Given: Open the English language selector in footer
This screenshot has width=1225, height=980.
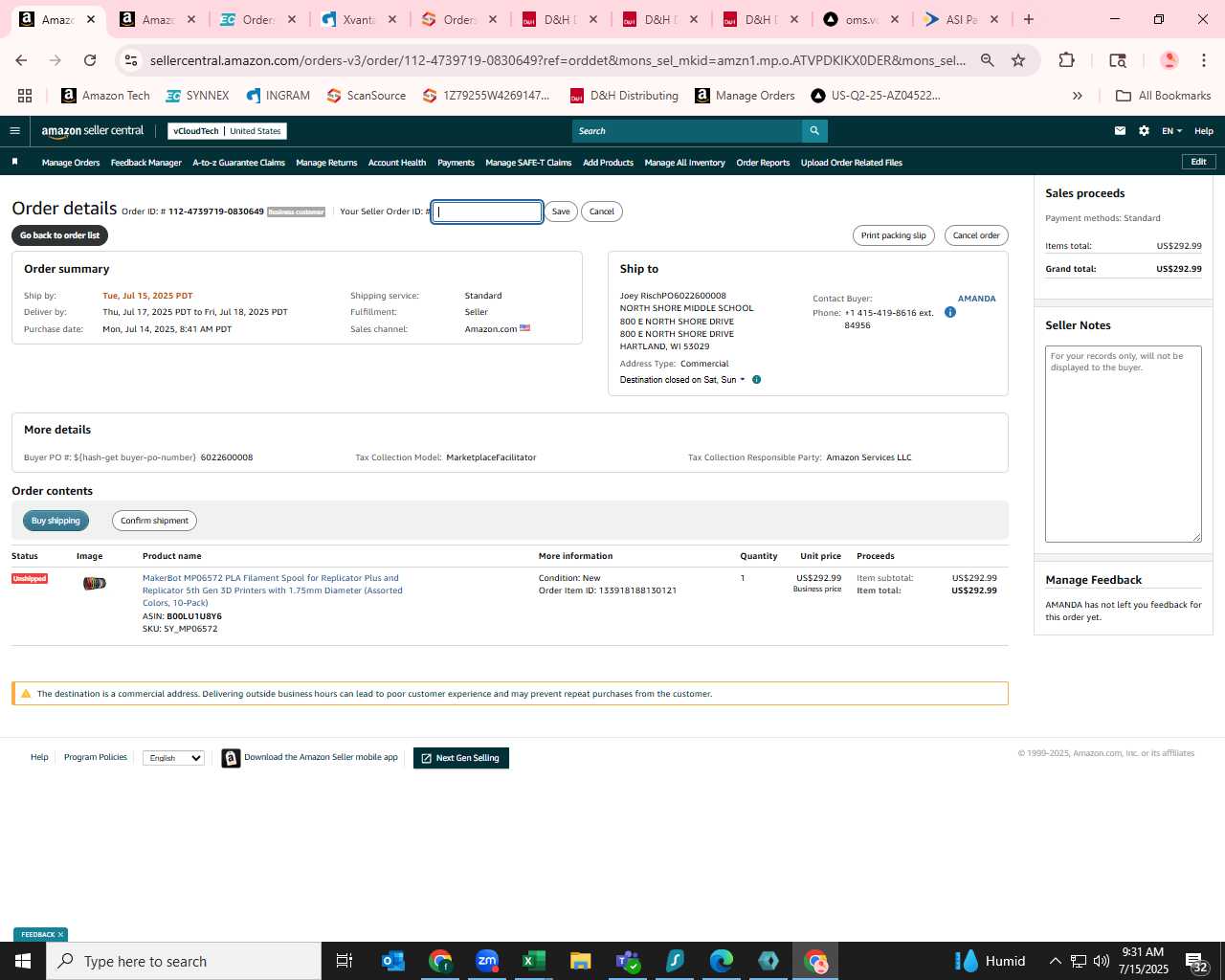Looking at the screenshot, I should [x=173, y=758].
